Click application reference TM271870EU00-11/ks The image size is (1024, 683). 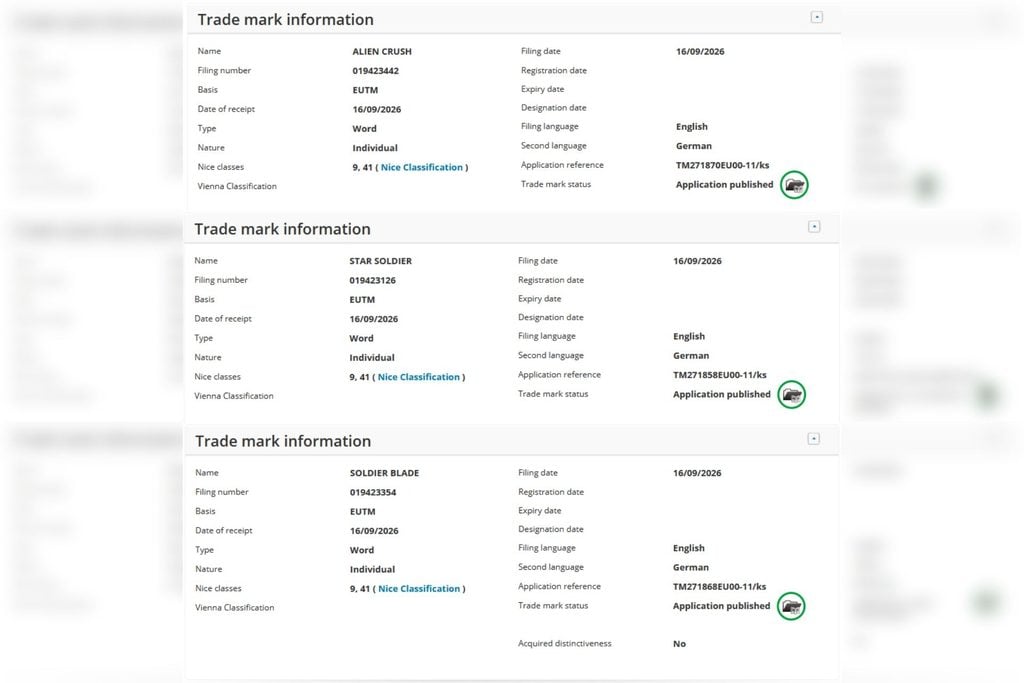[x=722, y=165]
